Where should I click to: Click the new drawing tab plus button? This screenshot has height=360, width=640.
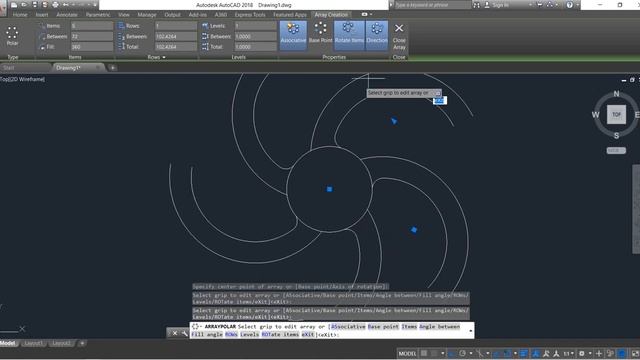[112, 68]
